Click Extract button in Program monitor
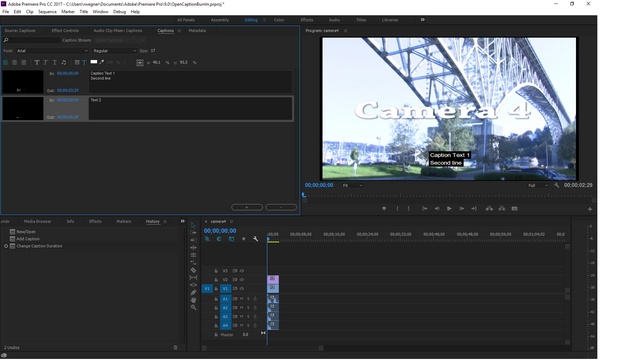The width and height of the screenshot is (640, 360). coord(502,209)
